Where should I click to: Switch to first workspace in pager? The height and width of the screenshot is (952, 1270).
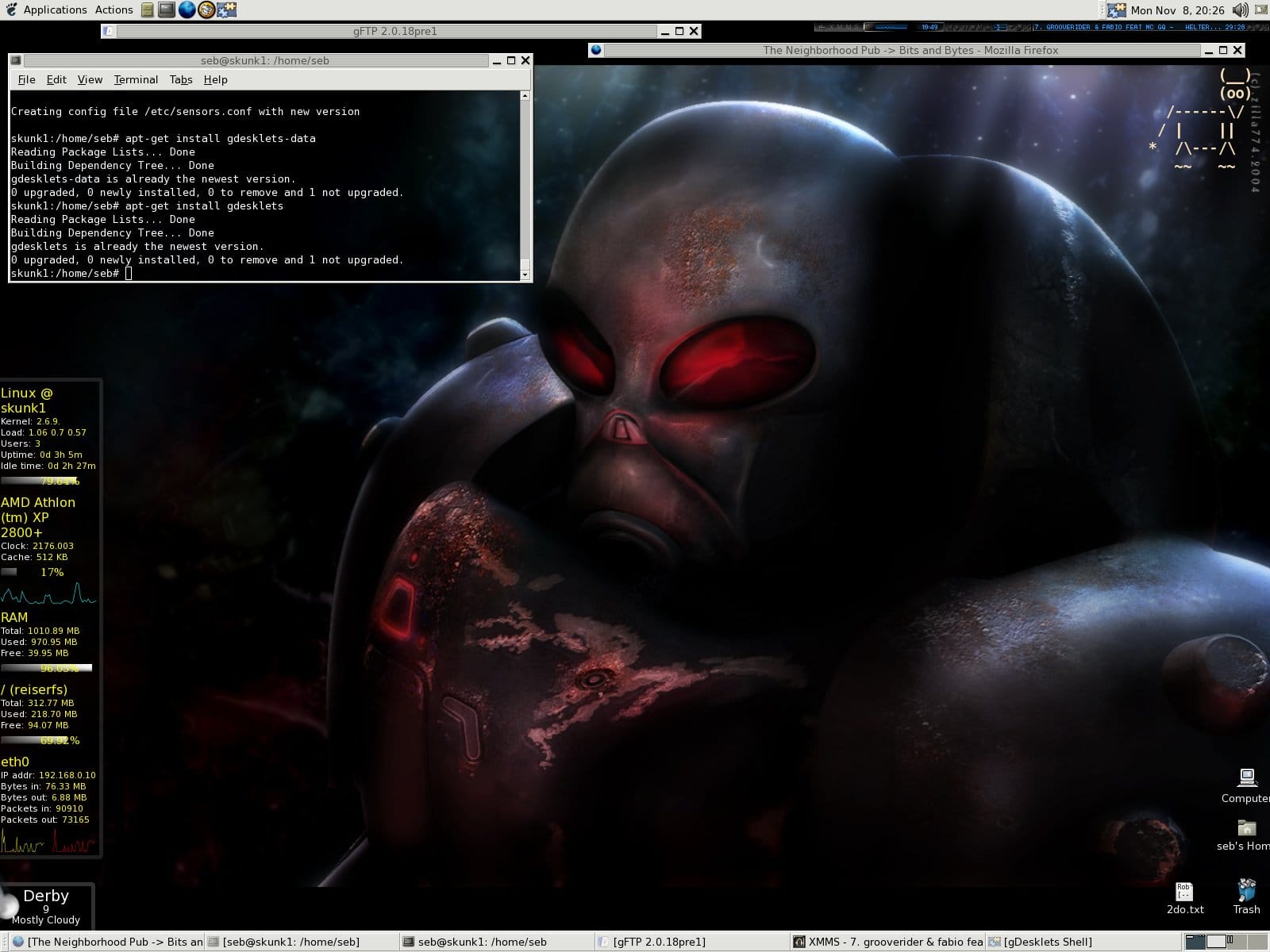pyautogui.click(x=1195, y=942)
